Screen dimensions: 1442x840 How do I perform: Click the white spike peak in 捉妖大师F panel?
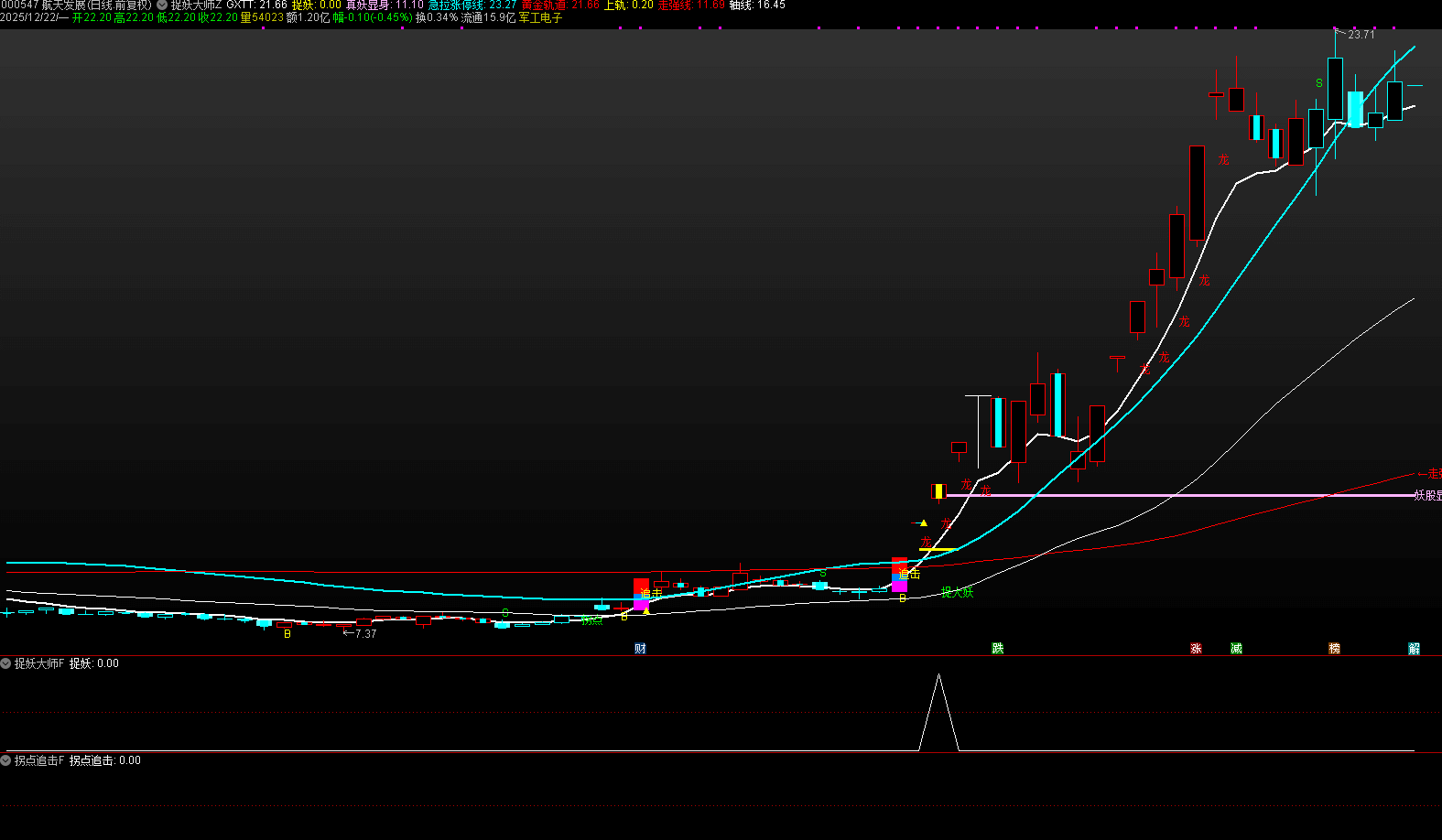tap(938, 675)
